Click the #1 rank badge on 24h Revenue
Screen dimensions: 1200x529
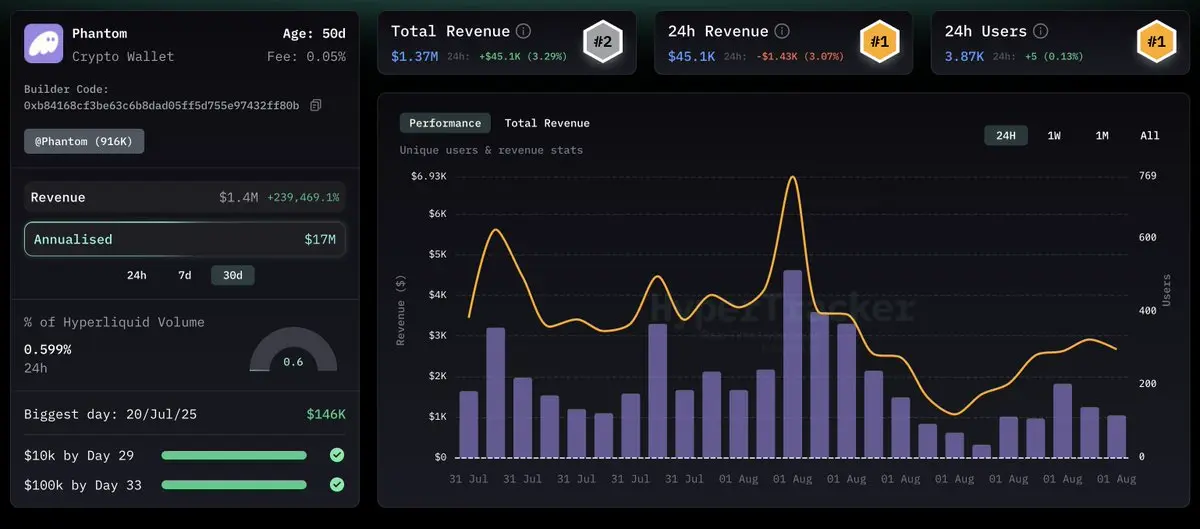(879, 42)
